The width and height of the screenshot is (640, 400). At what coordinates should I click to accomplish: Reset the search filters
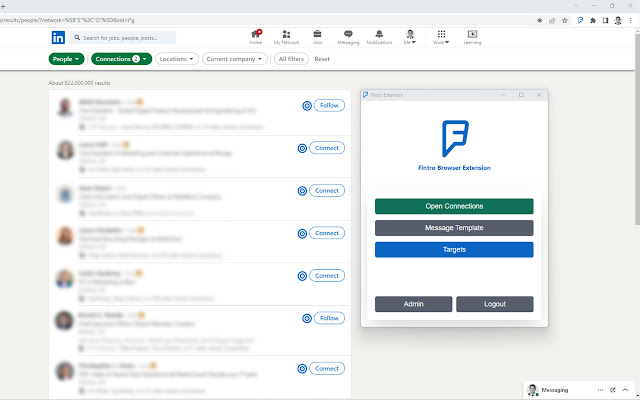[x=322, y=59]
